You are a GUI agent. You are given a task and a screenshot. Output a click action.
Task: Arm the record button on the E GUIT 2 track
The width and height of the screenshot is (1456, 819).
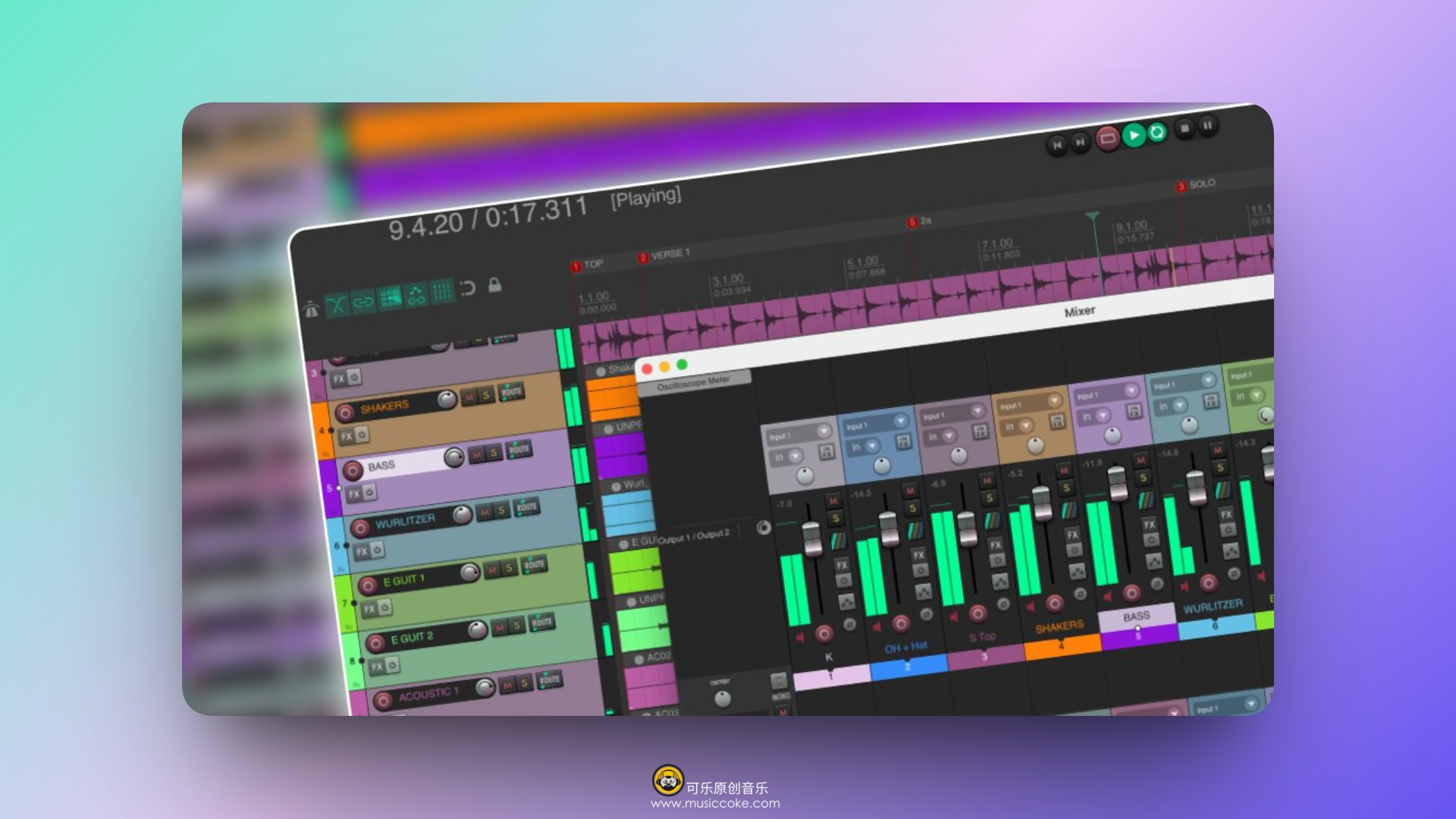point(375,644)
